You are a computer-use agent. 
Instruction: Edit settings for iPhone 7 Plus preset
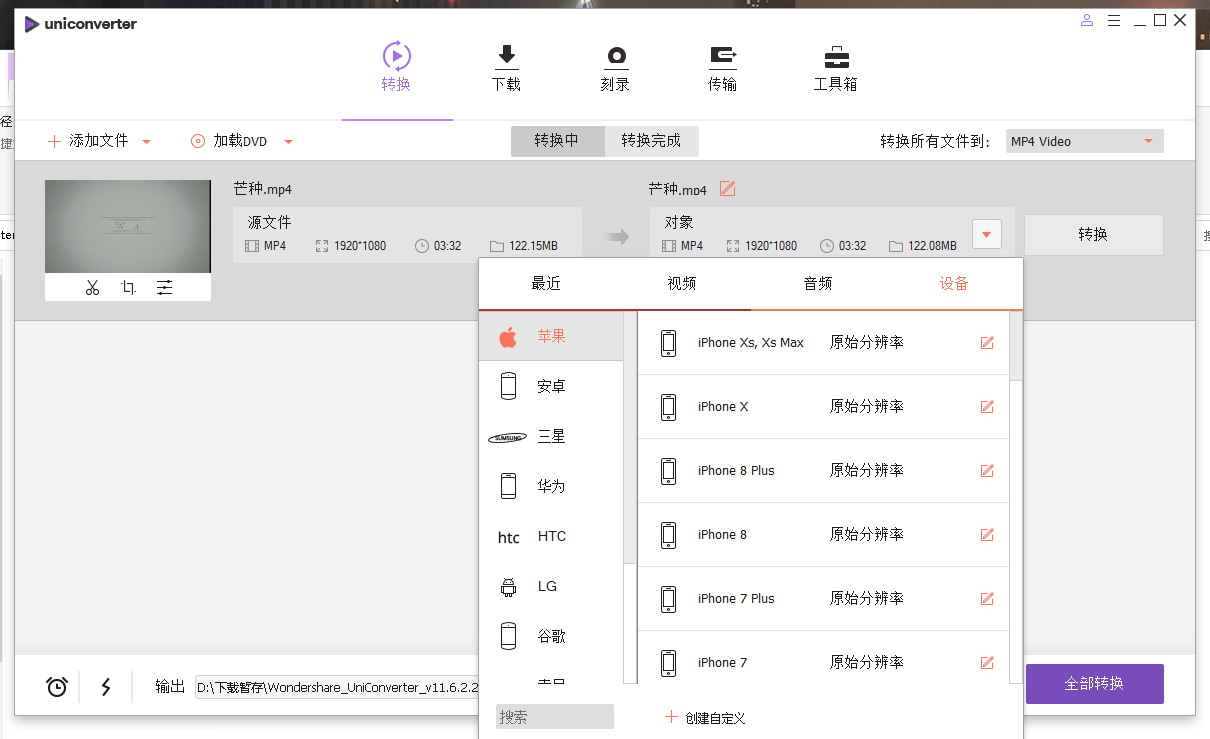987,599
